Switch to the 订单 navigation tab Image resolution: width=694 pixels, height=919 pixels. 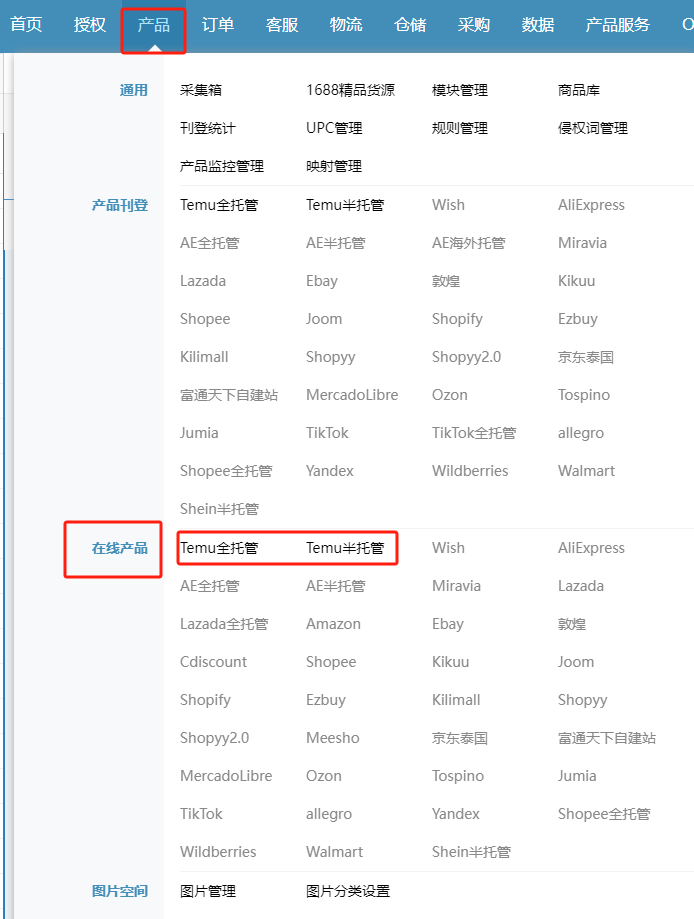(x=218, y=25)
